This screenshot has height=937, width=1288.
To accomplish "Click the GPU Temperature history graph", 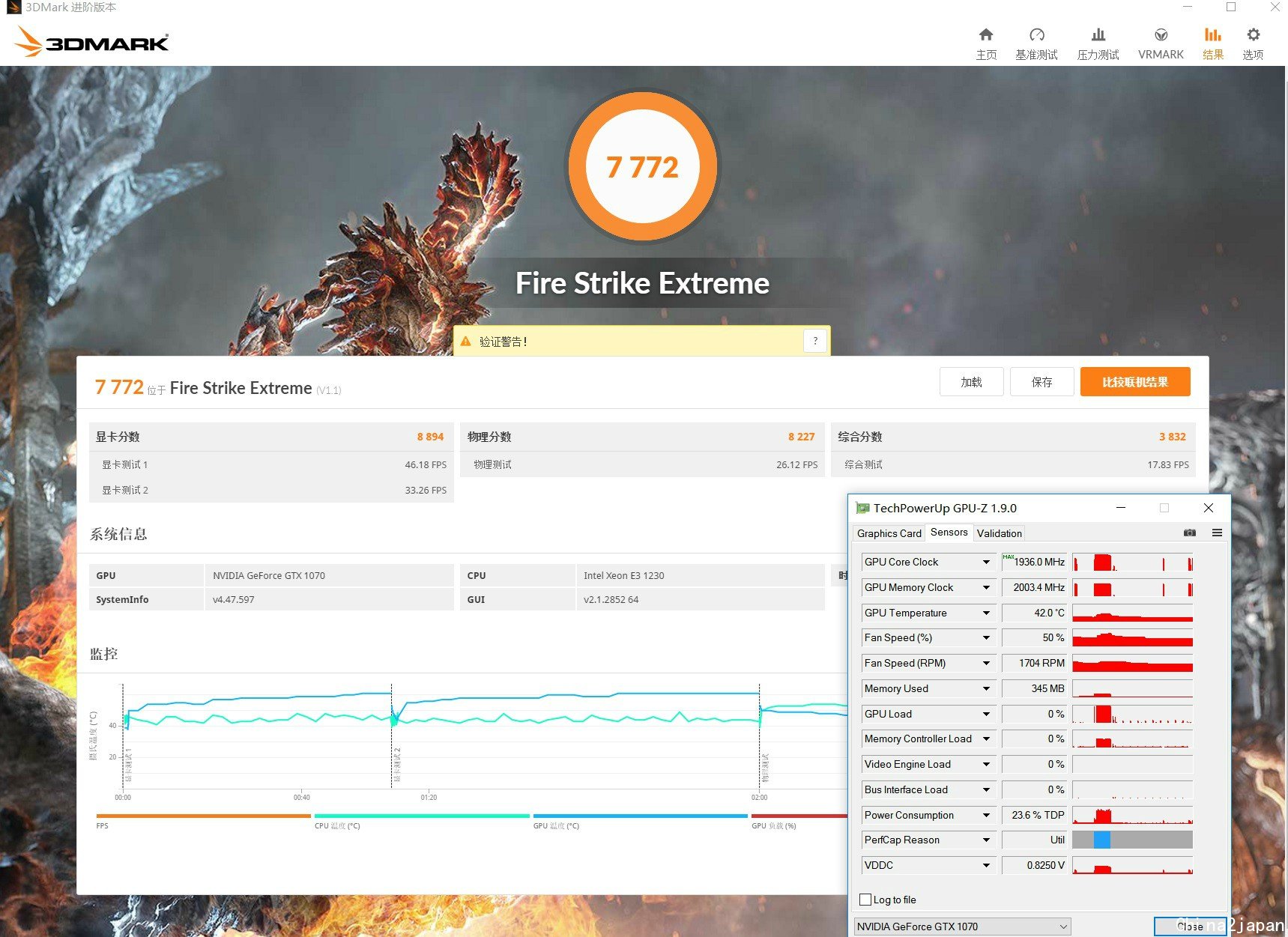I will 1132,613.
